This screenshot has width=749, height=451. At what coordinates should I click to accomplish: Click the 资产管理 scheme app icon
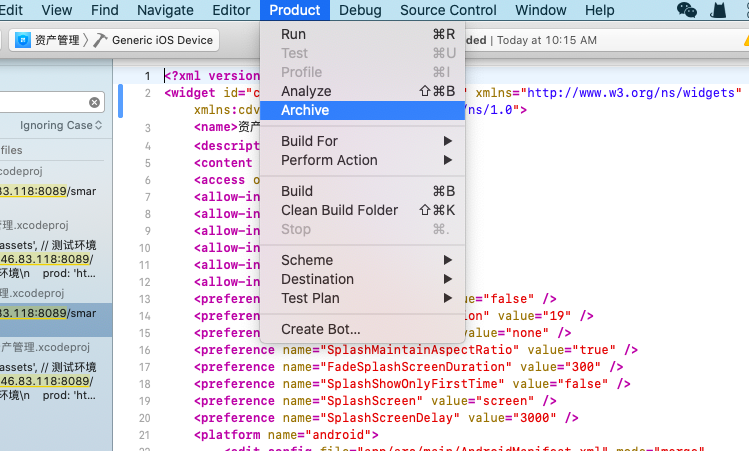pyautogui.click(x=22, y=40)
